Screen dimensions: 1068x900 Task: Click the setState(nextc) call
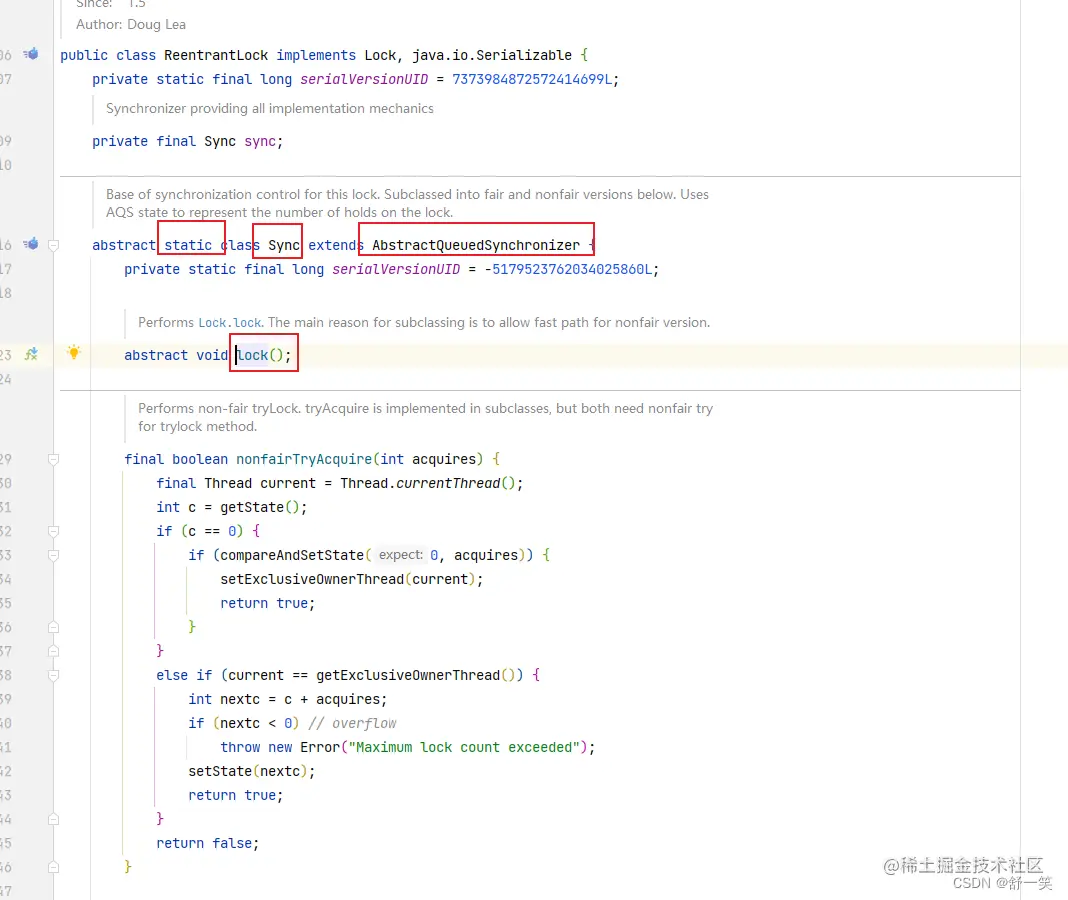tap(248, 771)
